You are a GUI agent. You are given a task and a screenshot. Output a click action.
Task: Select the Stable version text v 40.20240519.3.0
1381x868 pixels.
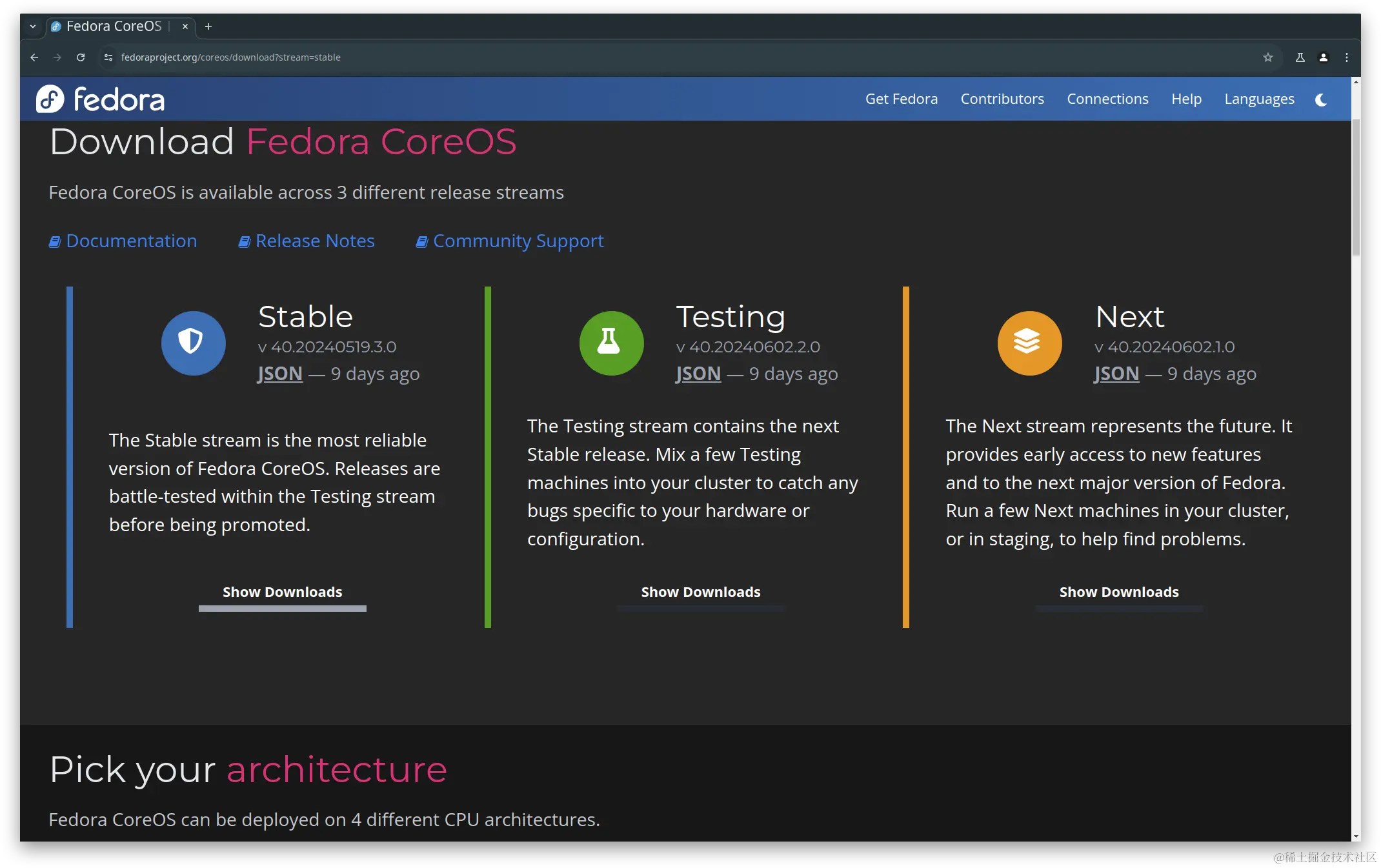click(327, 347)
